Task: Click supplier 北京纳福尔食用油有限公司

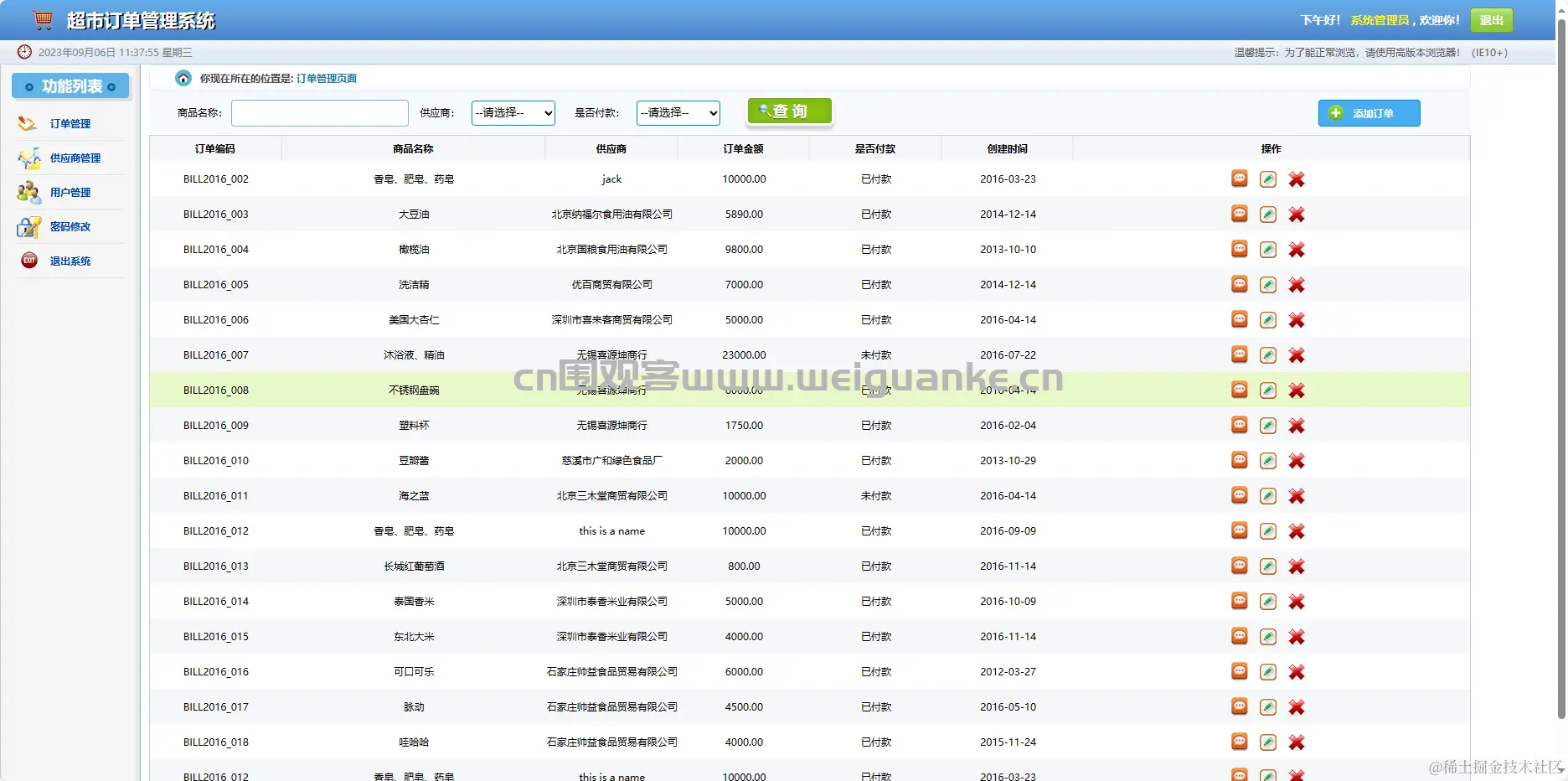Action: point(612,214)
